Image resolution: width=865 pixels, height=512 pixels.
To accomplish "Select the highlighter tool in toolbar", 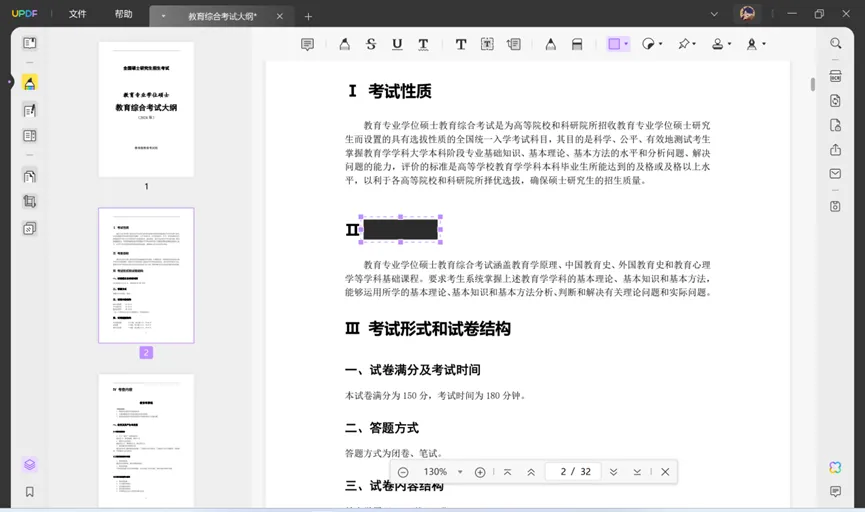I will (x=344, y=44).
